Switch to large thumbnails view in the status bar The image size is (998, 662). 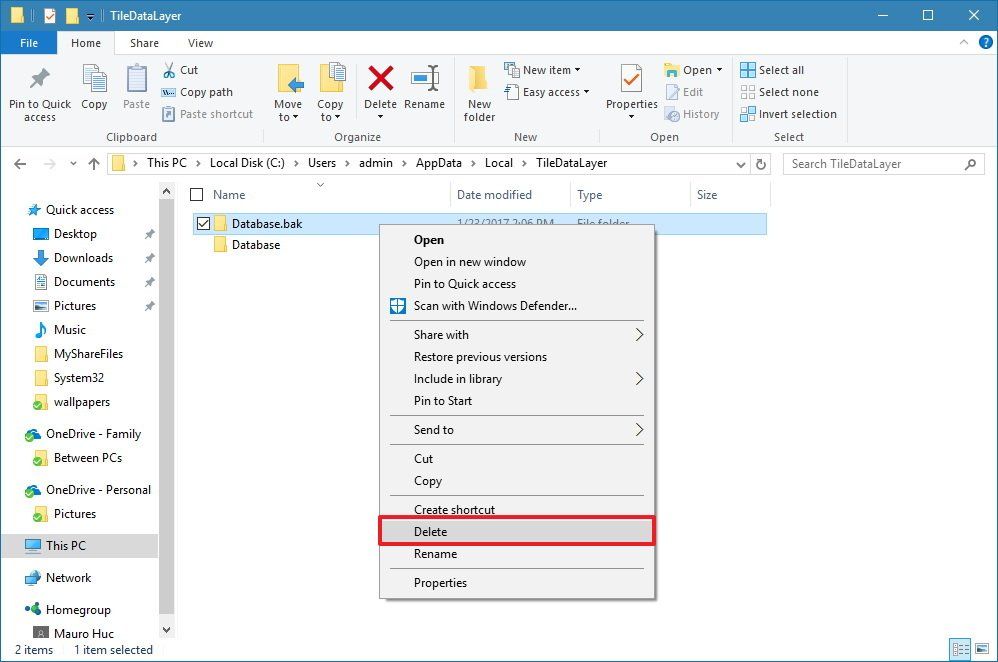pos(984,650)
